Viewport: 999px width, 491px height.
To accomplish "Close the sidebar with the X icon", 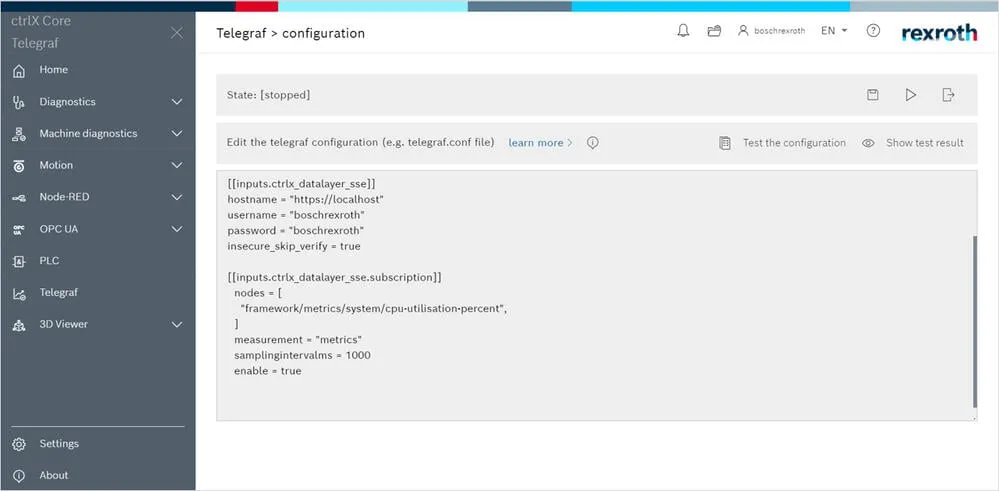I will 177,32.
